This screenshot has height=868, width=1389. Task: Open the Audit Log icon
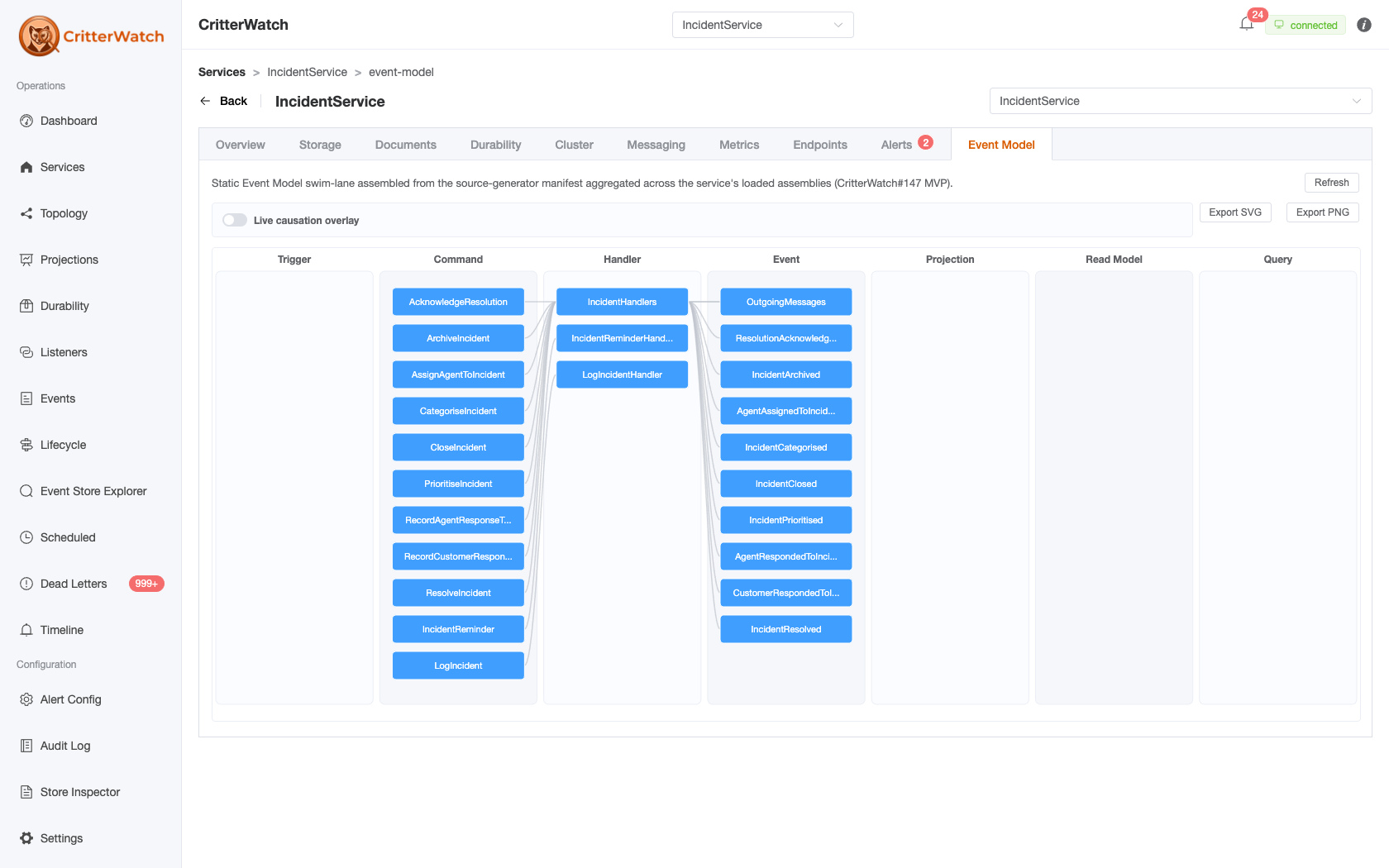tap(26, 746)
